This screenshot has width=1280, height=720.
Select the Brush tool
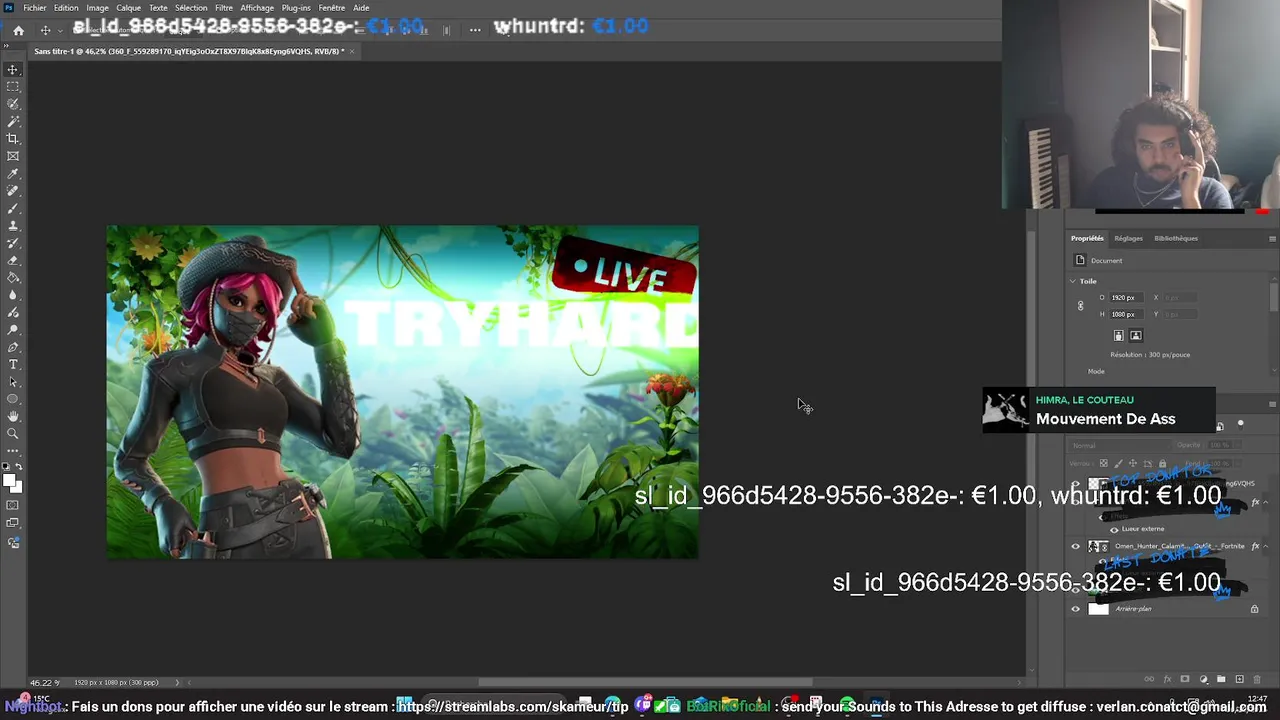[x=13, y=208]
